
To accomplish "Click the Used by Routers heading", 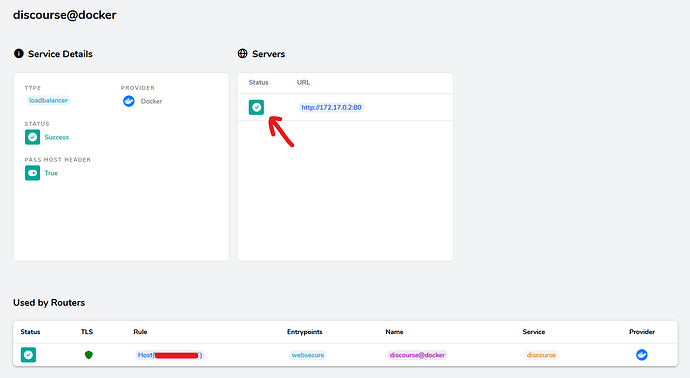I will point(49,303).
